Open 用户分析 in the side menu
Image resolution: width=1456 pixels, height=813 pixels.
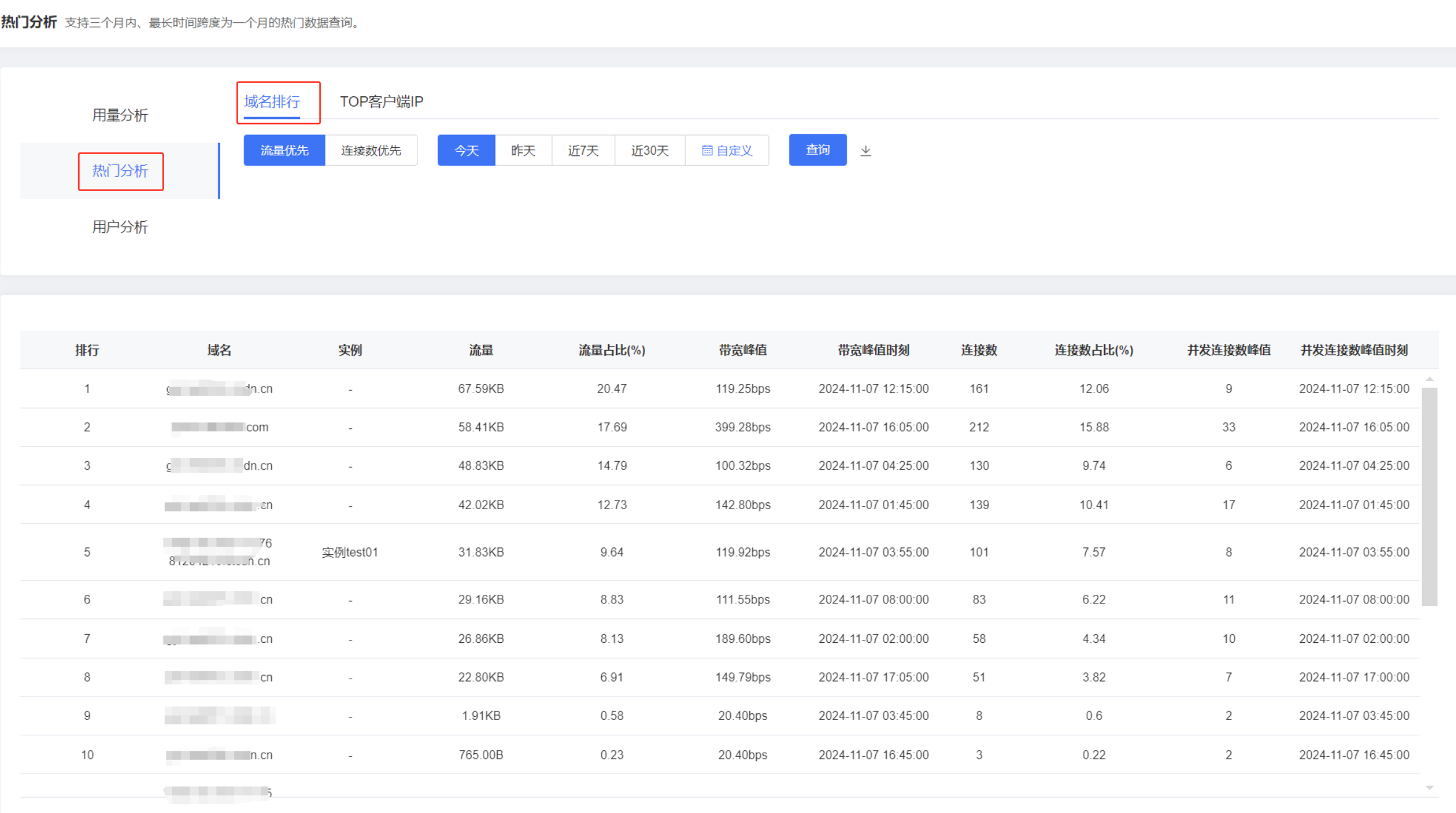(120, 227)
